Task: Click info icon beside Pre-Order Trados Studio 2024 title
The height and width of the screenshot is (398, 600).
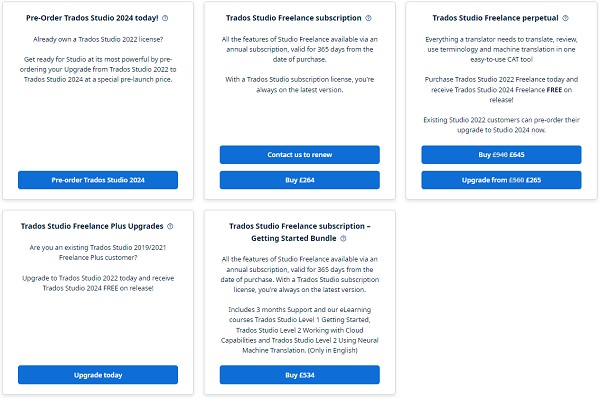Action: 165,18
